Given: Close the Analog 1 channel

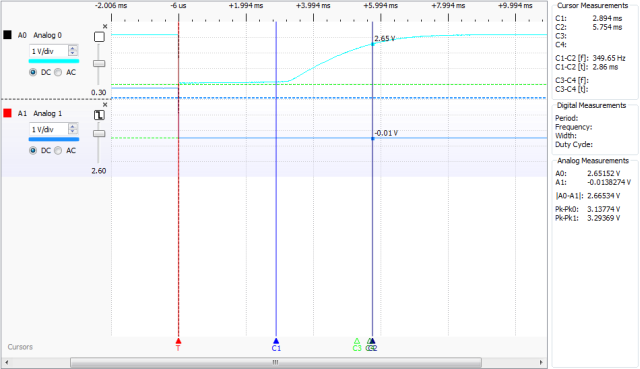Looking at the screenshot, I should pos(105,105).
